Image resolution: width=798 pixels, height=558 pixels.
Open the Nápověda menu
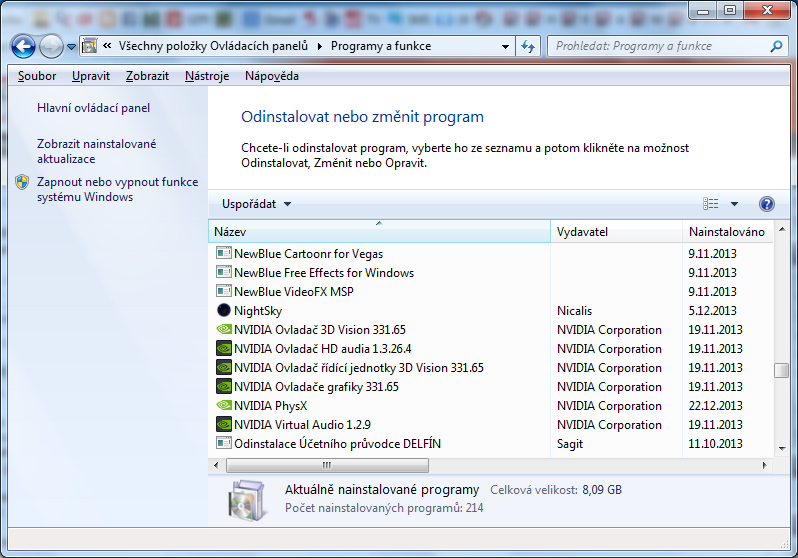272,76
